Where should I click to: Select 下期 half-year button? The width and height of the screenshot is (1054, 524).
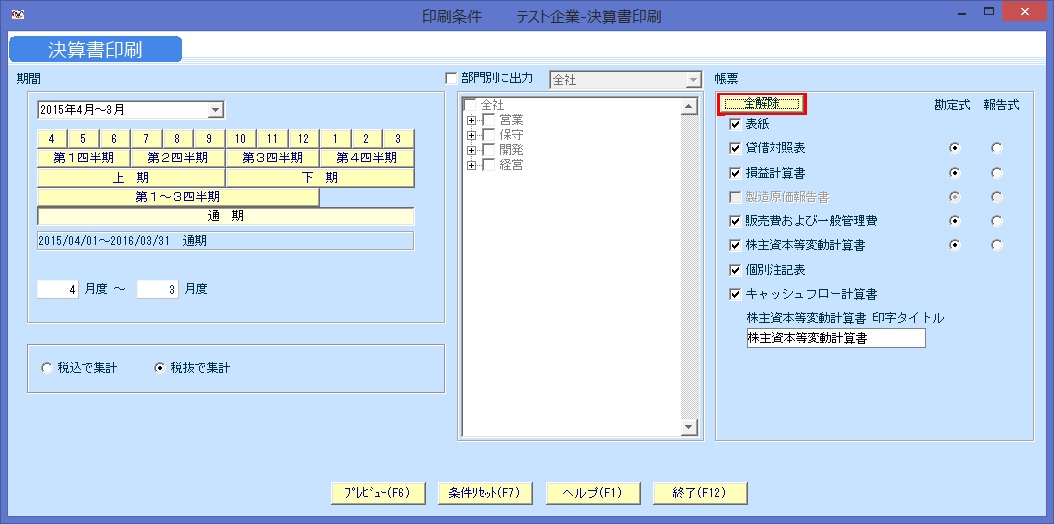click(320, 178)
